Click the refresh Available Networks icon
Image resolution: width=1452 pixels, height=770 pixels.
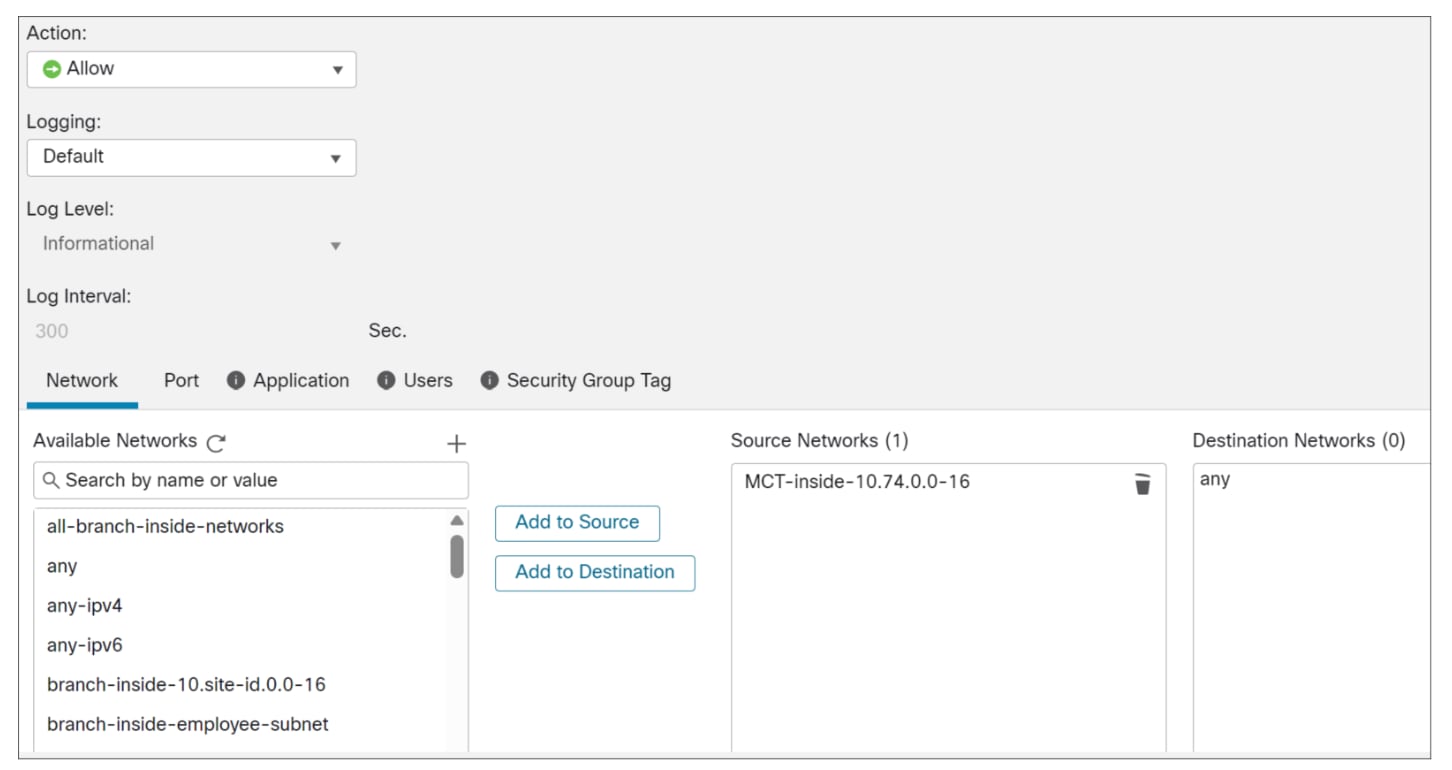click(x=216, y=442)
